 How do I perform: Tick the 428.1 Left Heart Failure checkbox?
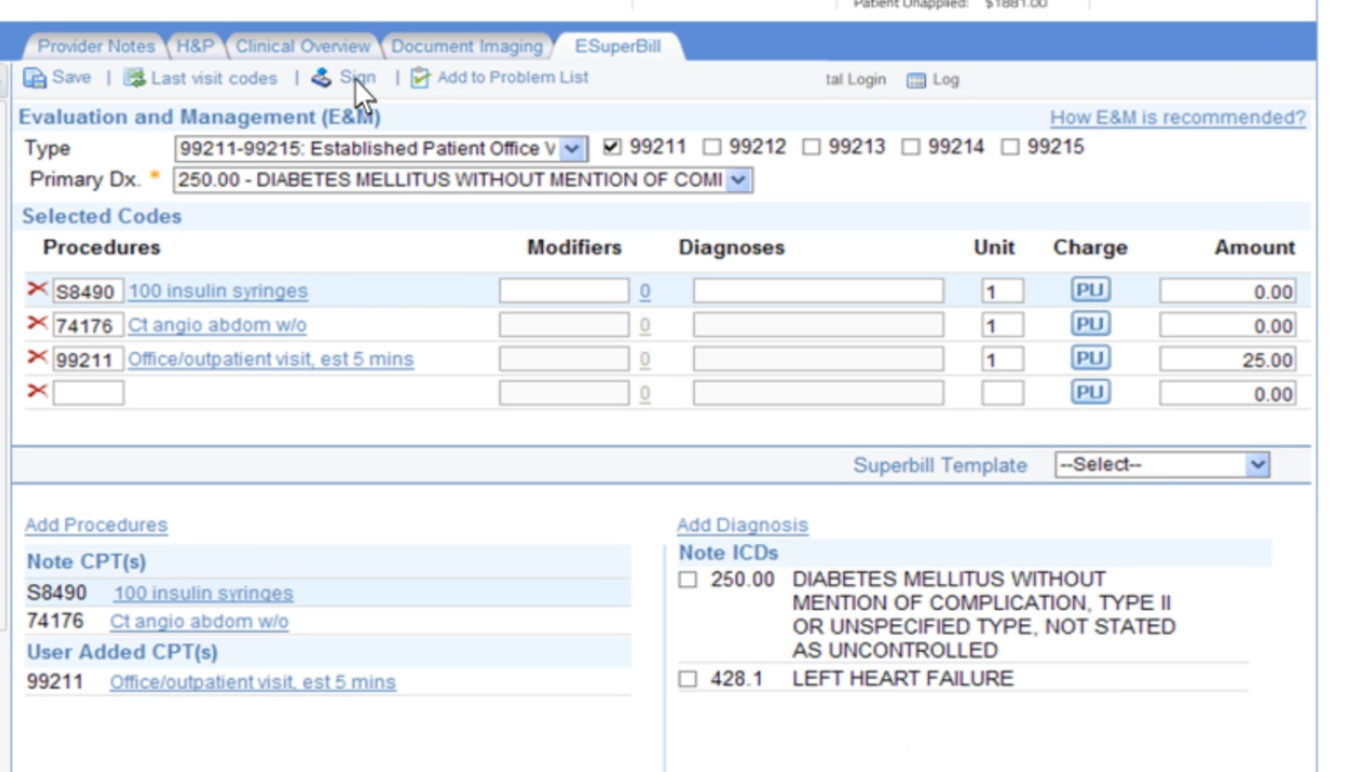[x=688, y=680]
